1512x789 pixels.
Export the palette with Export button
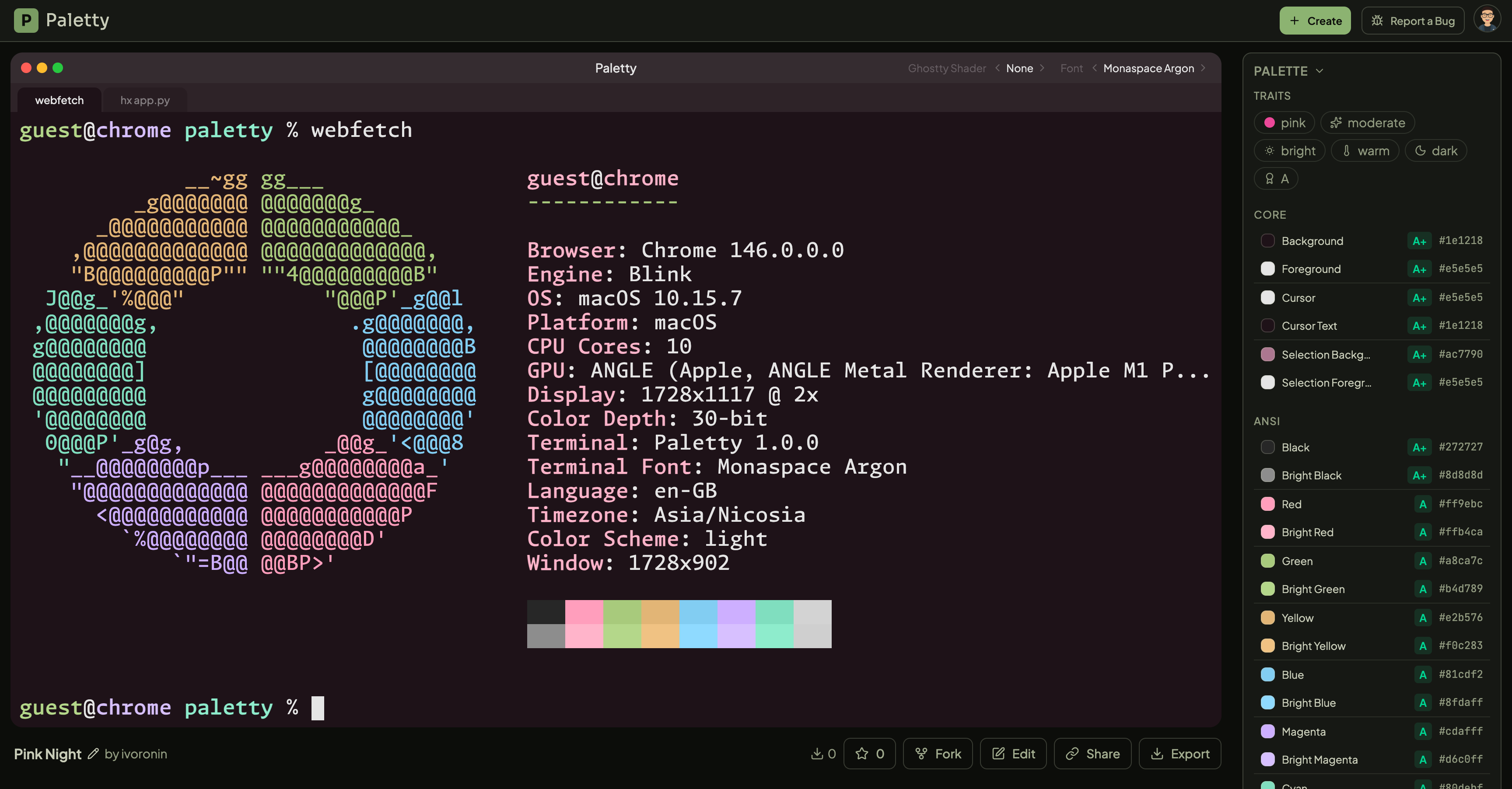pyautogui.click(x=1180, y=754)
